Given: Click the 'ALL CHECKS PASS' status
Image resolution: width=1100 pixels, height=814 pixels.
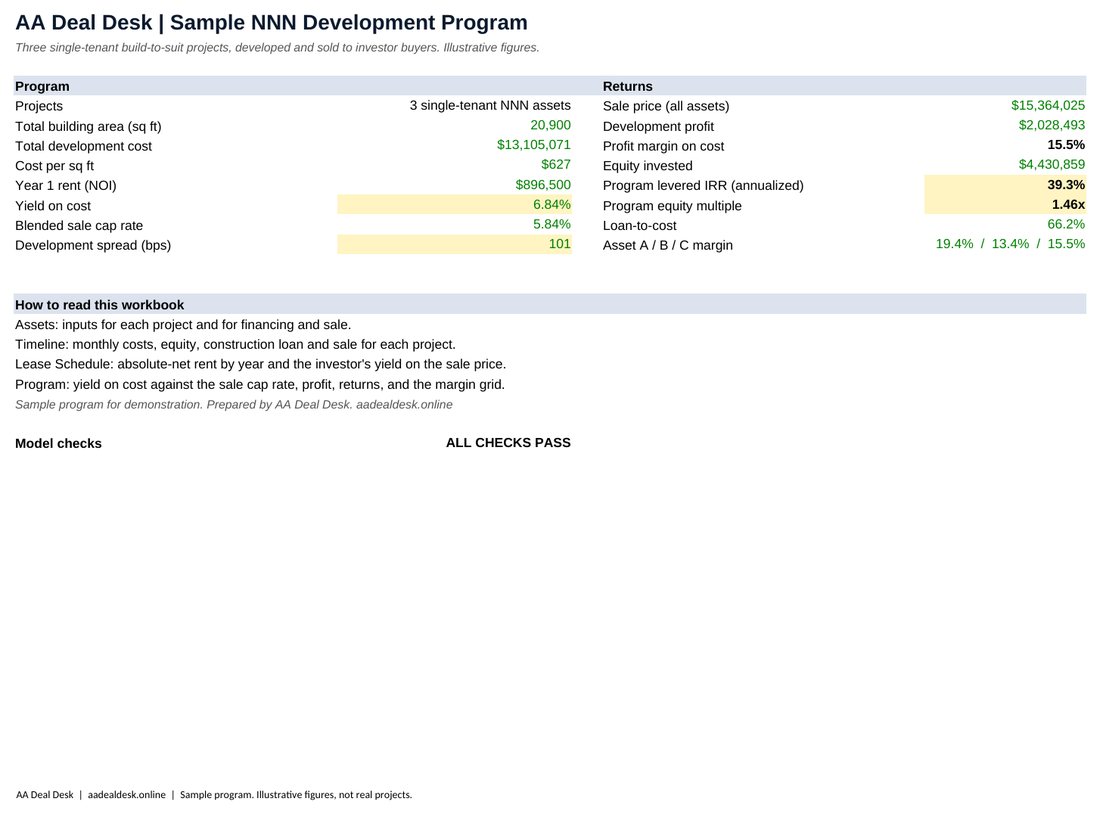Looking at the screenshot, I should [x=508, y=443].
